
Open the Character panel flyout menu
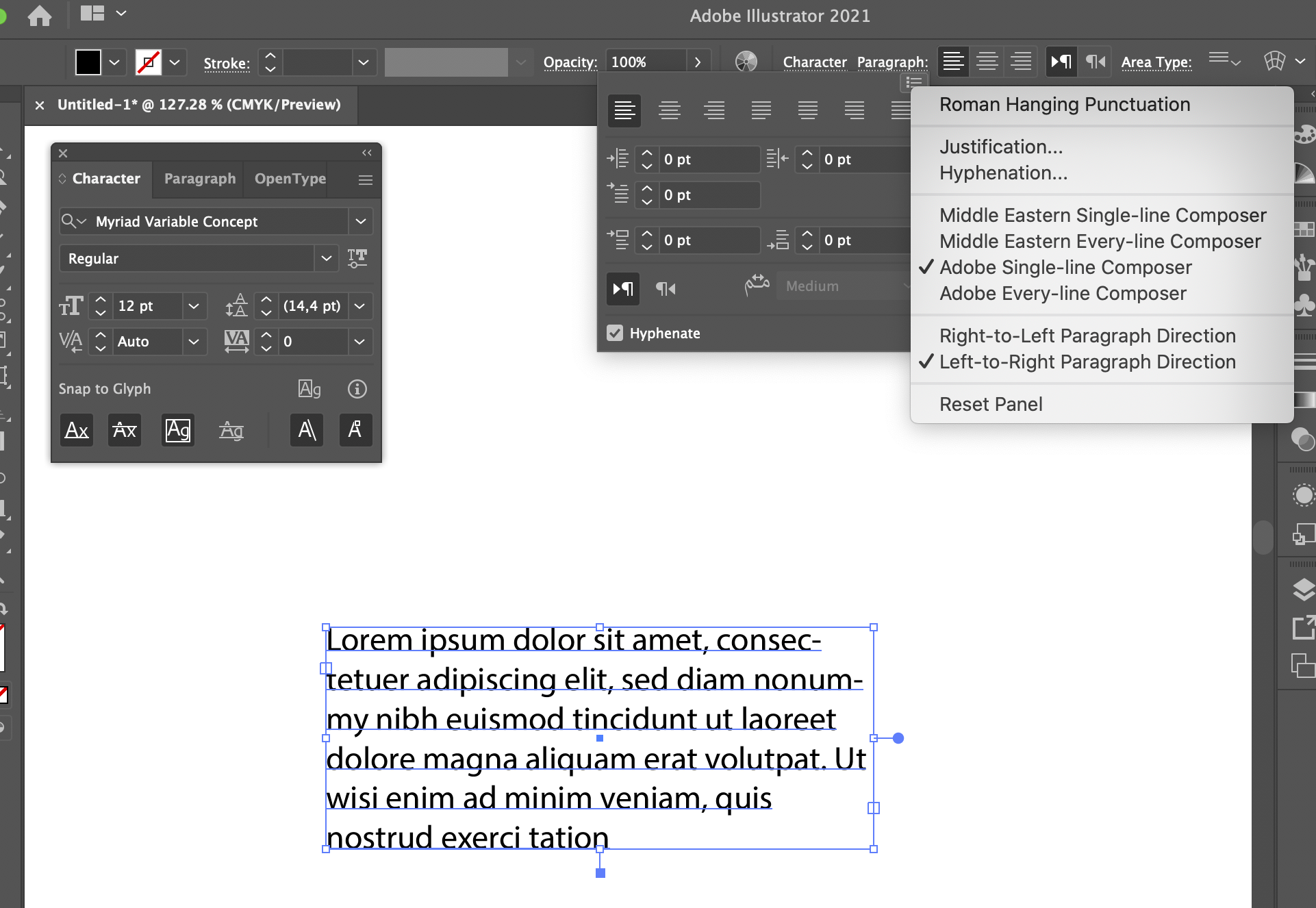pyautogui.click(x=365, y=179)
